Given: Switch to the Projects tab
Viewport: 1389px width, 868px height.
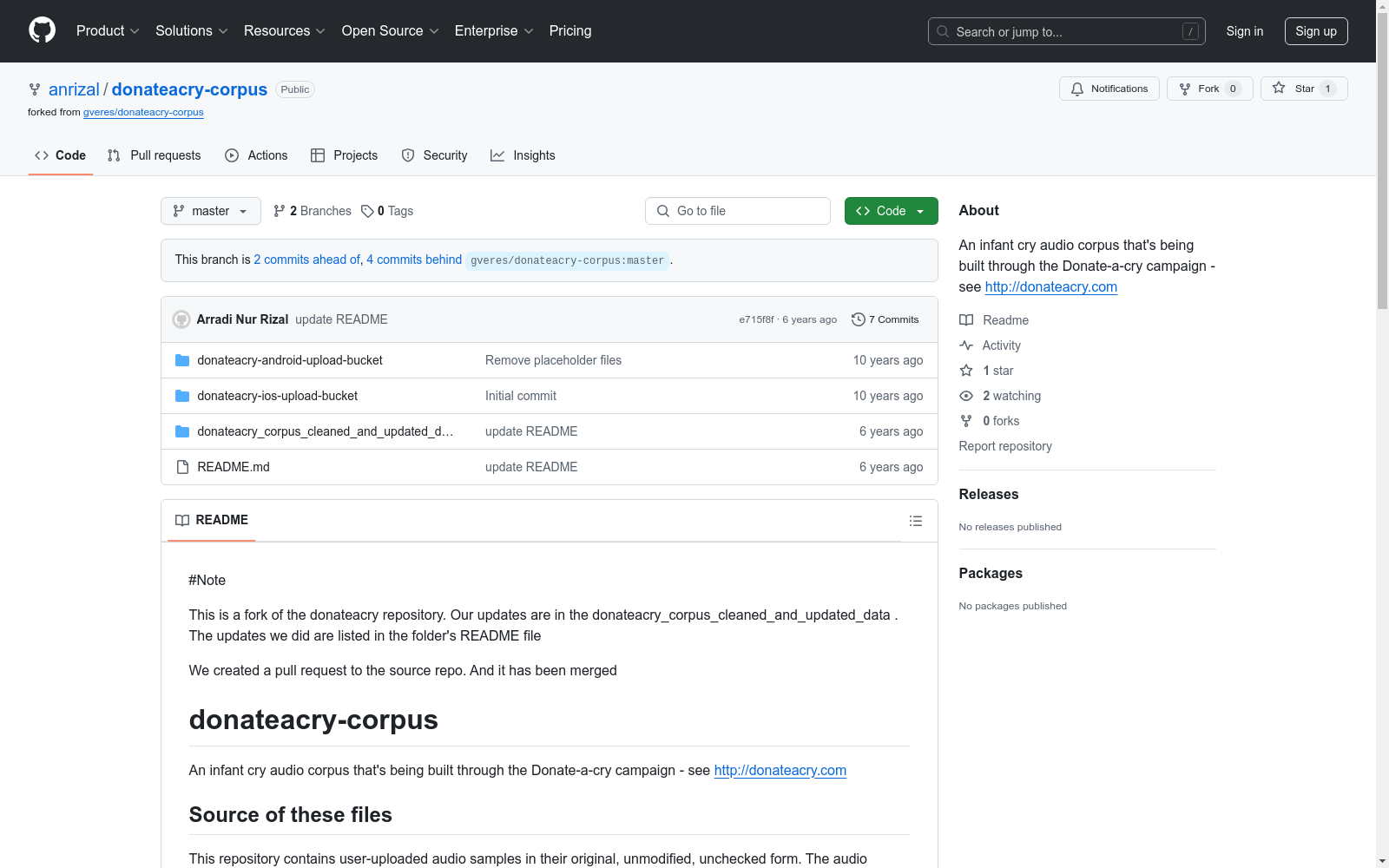Looking at the screenshot, I should click(345, 155).
